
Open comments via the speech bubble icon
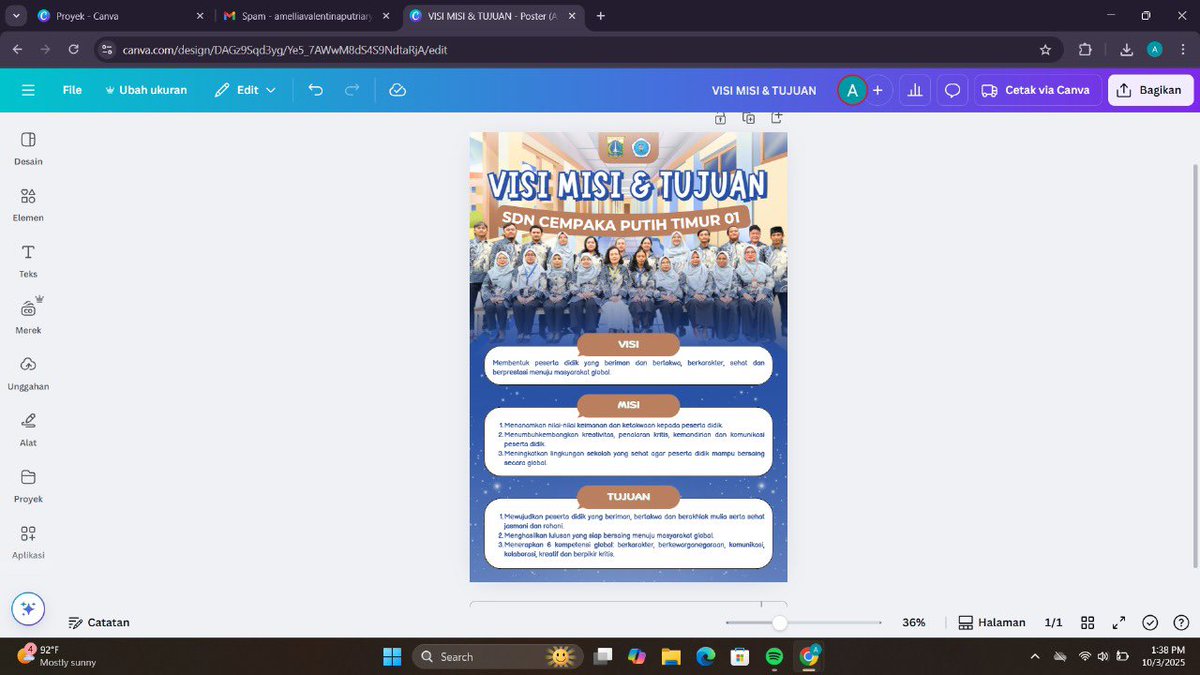click(x=951, y=90)
